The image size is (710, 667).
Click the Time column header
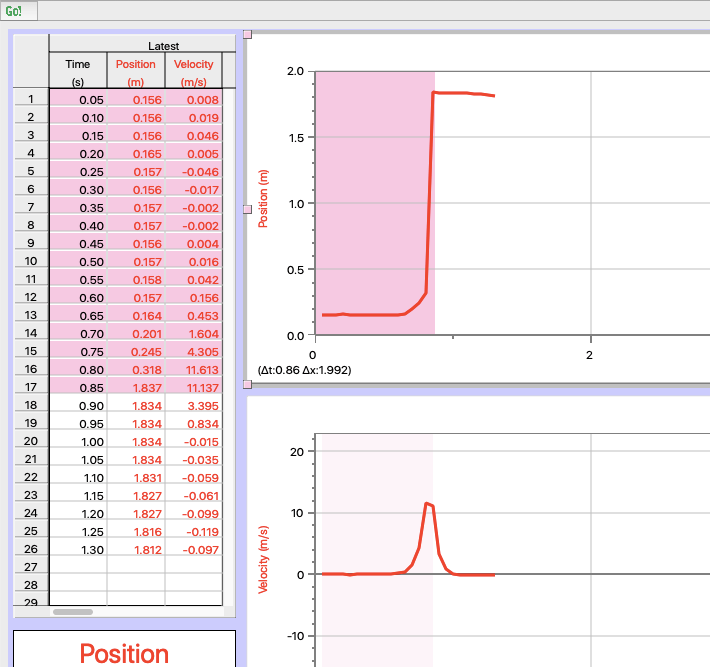[x=78, y=72]
